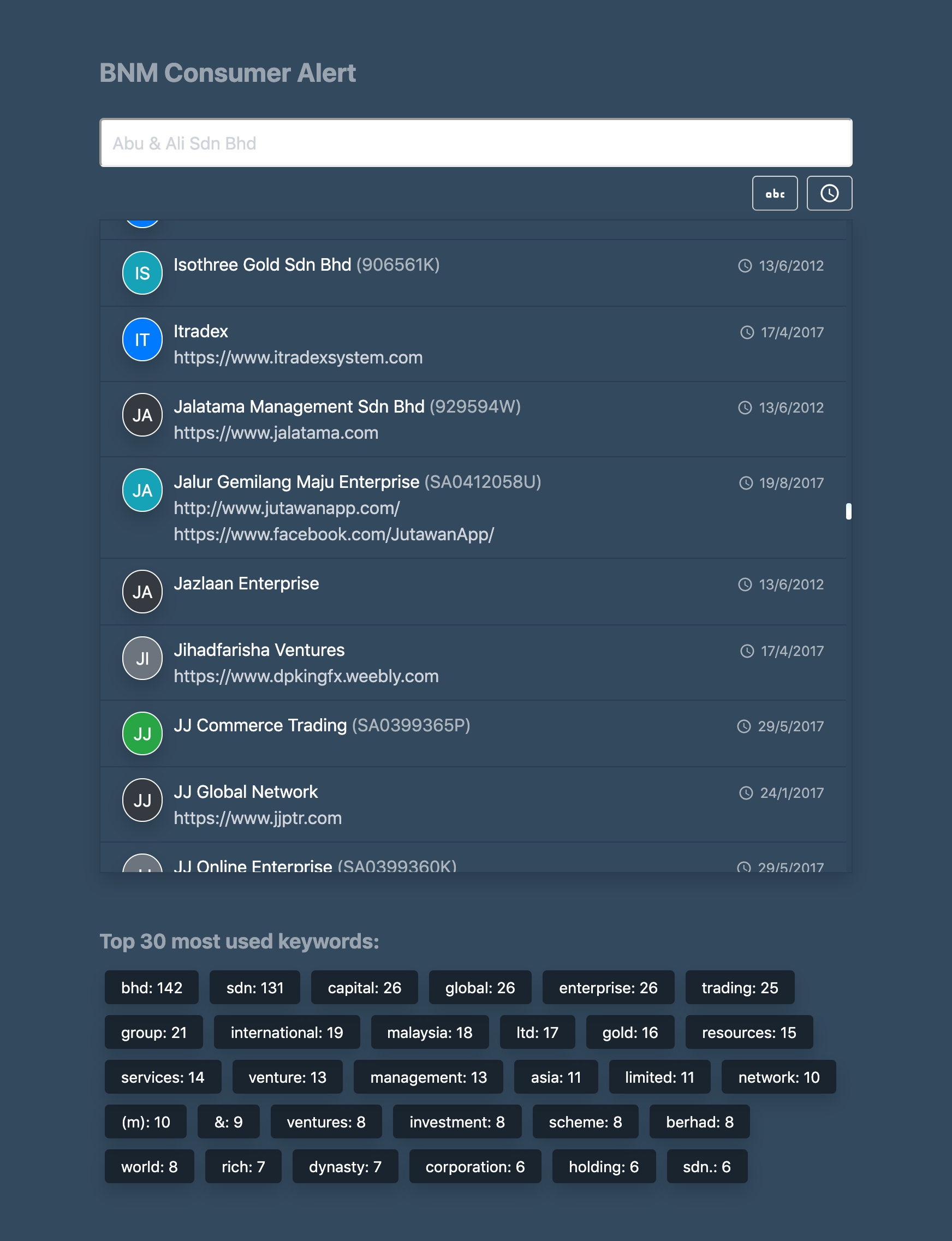The height and width of the screenshot is (1241, 952).
Task: Click the list scrollbar thumb
Action: (848, 511)
